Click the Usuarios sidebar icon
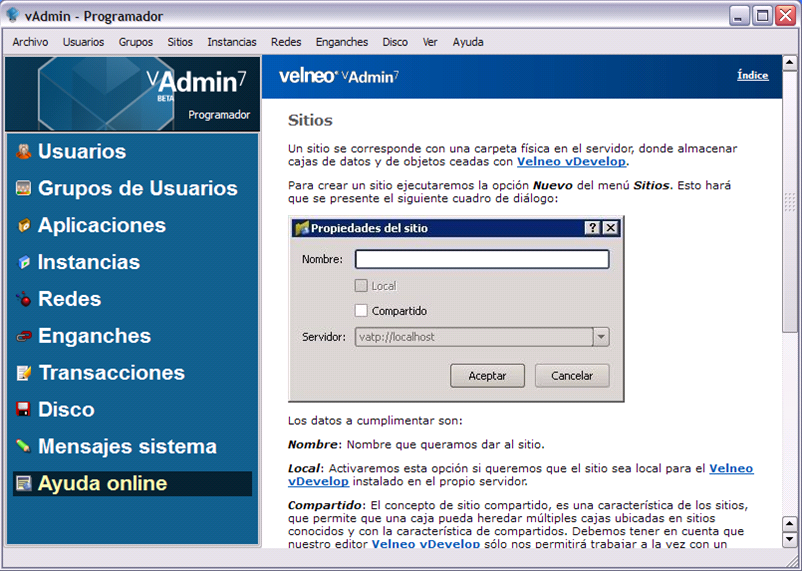 [24, 152]
